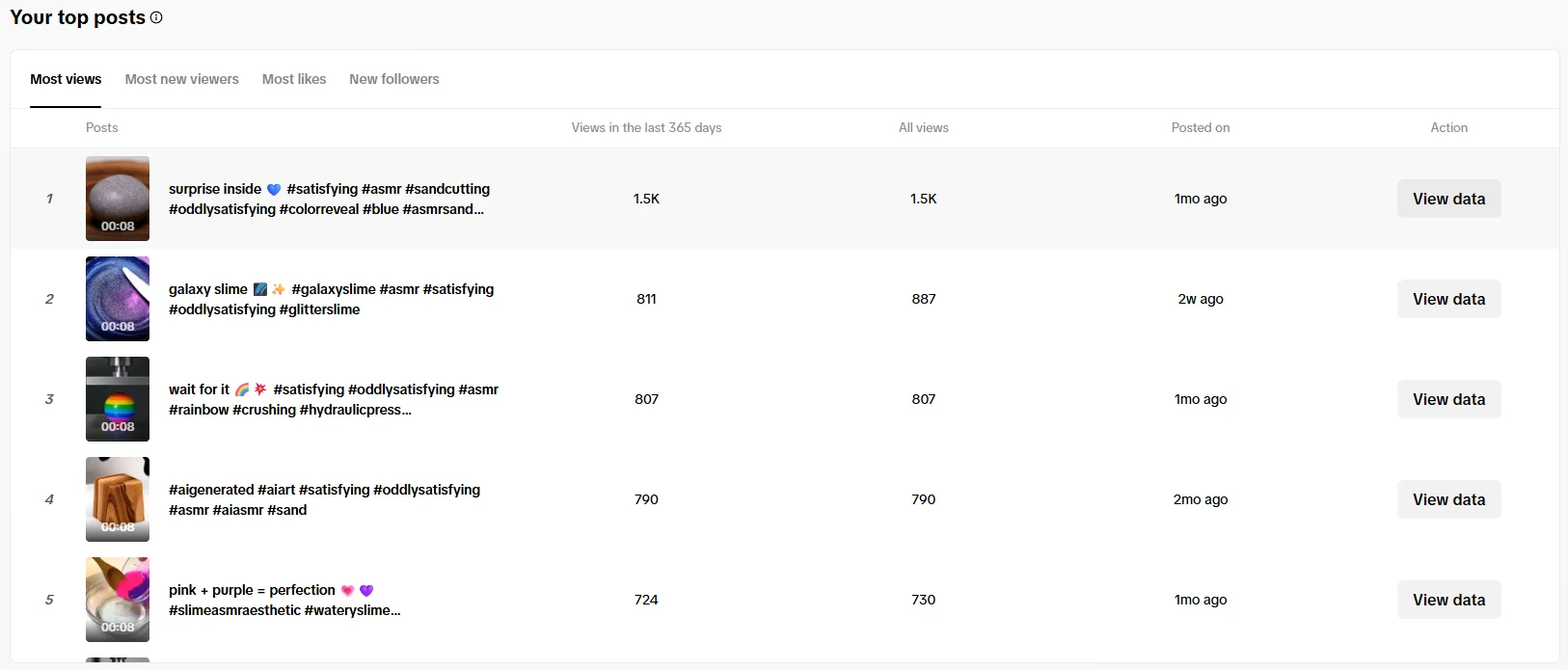Select the Most likes tab

click(x=294, y=79)
